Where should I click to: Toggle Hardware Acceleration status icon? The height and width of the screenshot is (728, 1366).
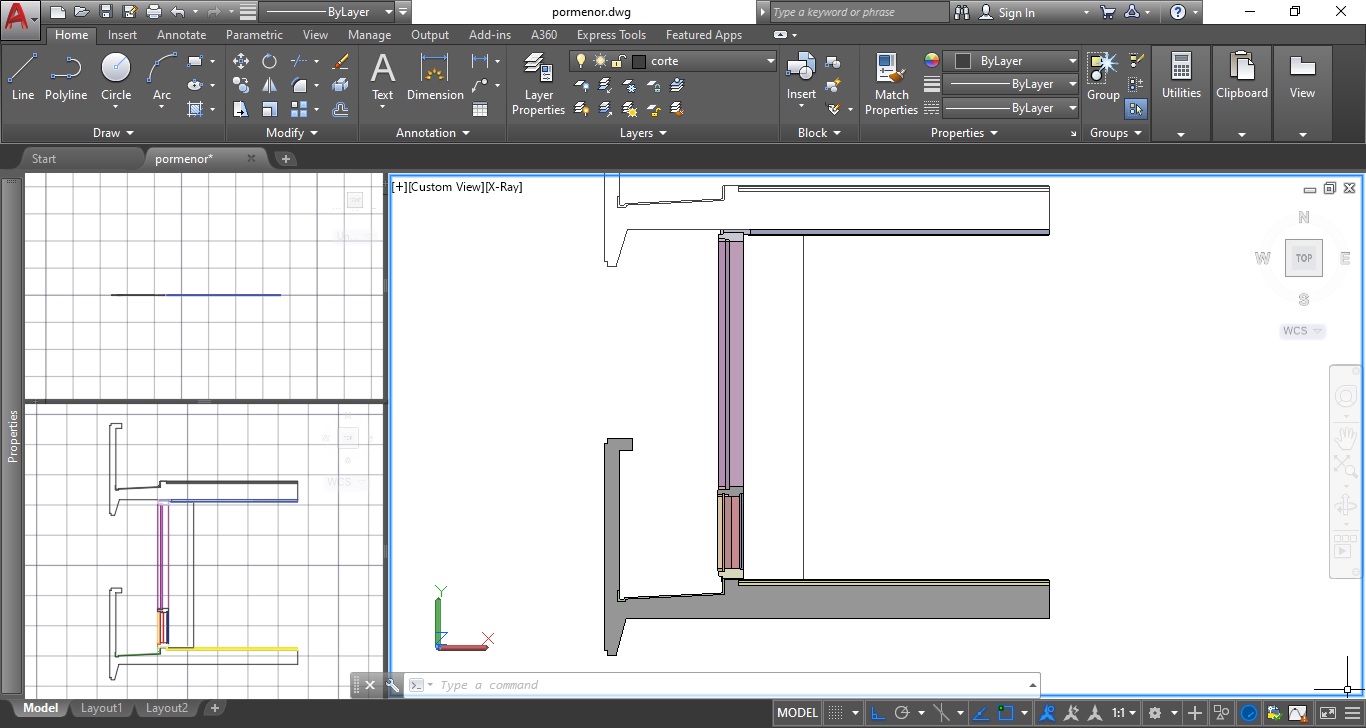point(1249,713)
